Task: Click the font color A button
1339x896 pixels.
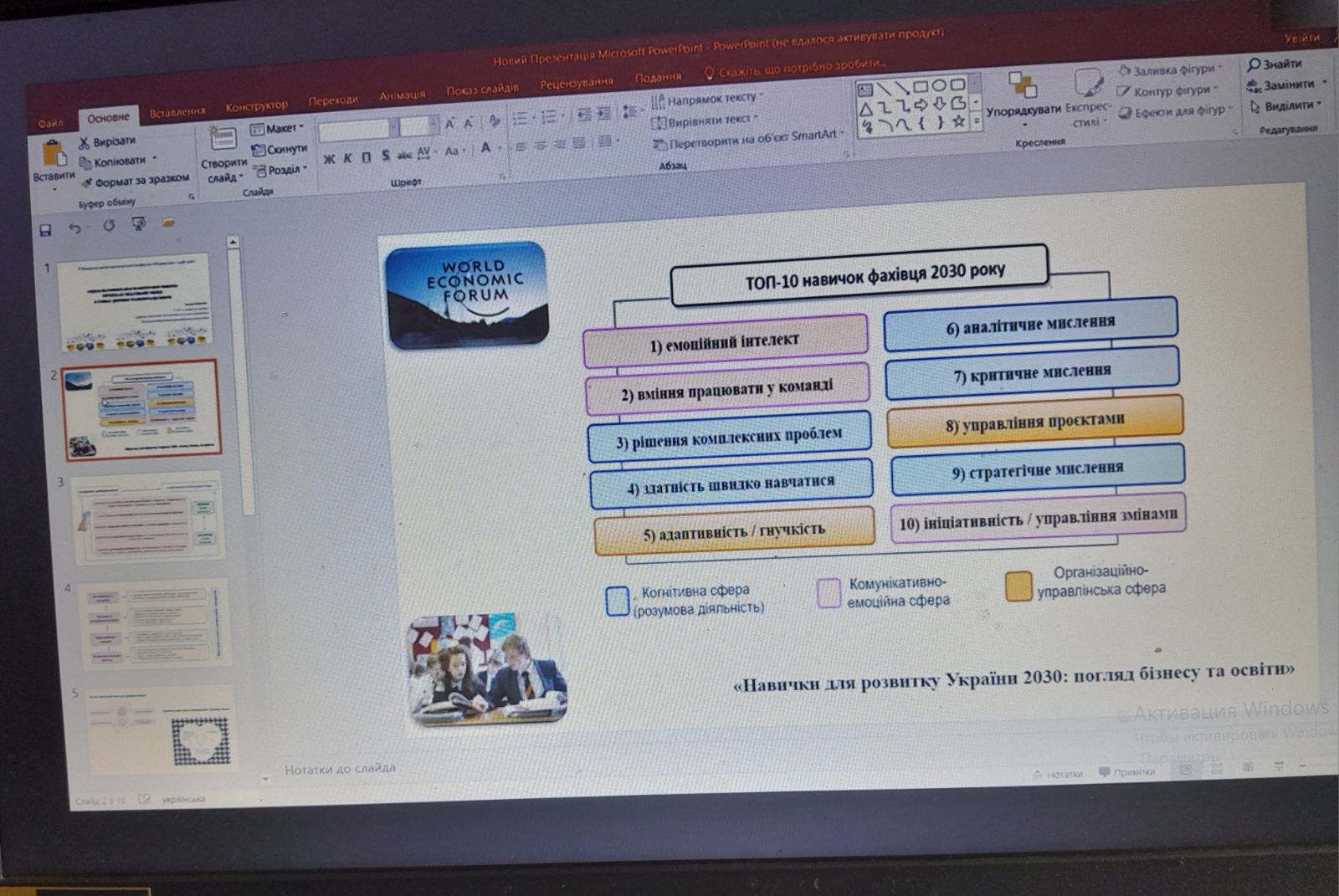Action: point(485,149)
